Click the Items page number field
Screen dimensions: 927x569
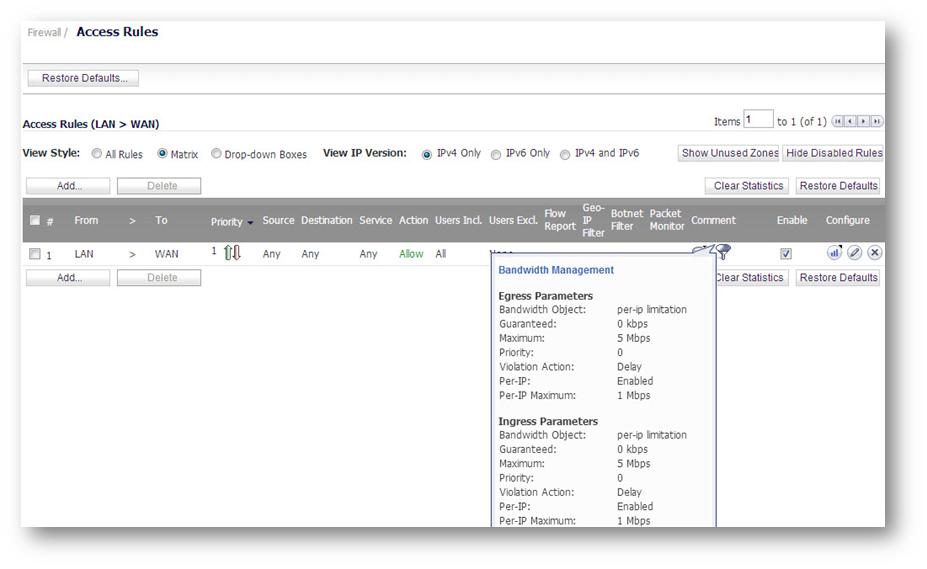[758, 120]
